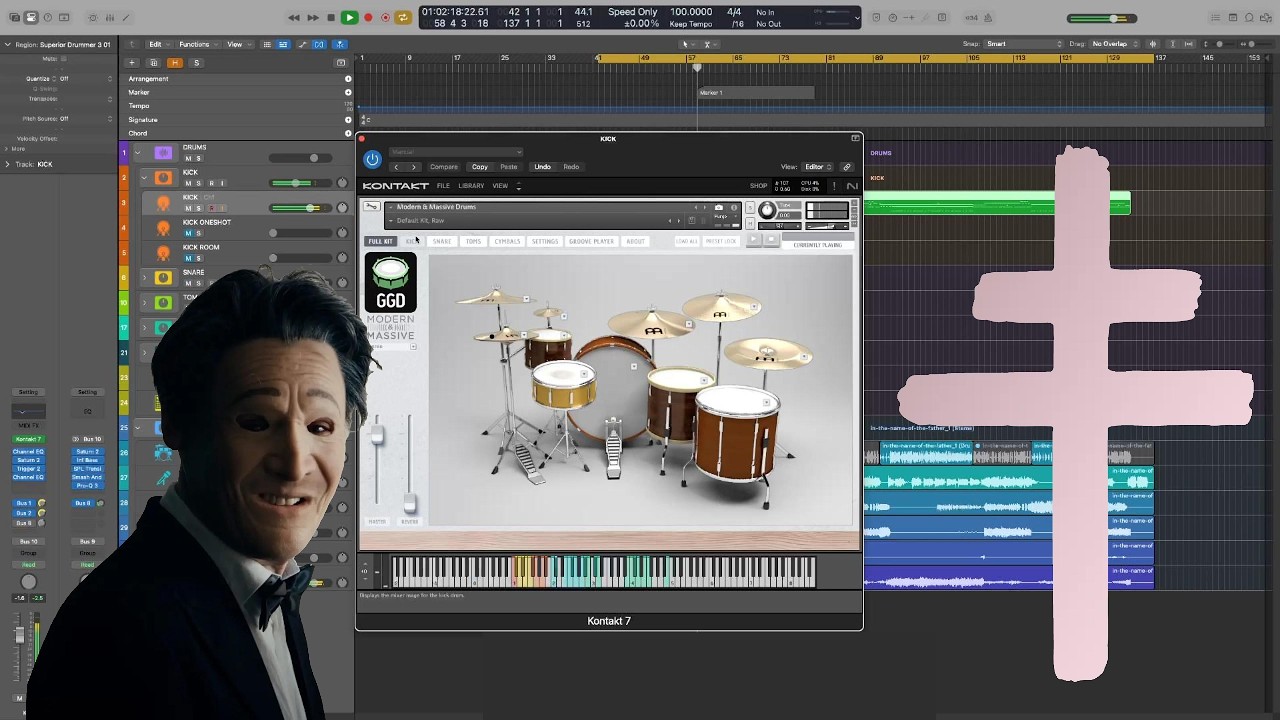Open Kontakt LIBRARY menu
The image size is (1280, 720).
click(x=471, y=186)
